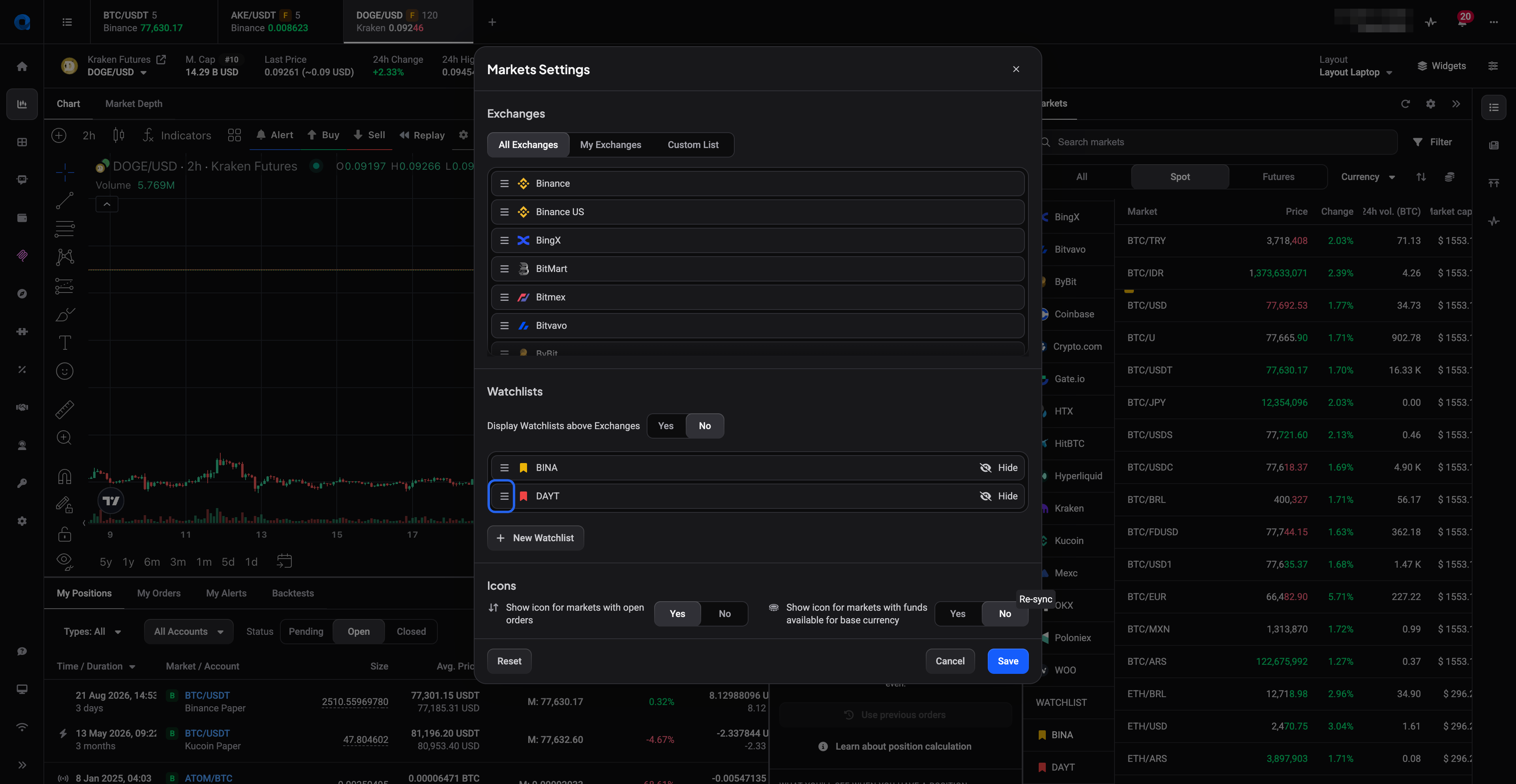The image size is (1516, 784).
Task: Hide the BINA watchlist
Action: click(999, 467)
